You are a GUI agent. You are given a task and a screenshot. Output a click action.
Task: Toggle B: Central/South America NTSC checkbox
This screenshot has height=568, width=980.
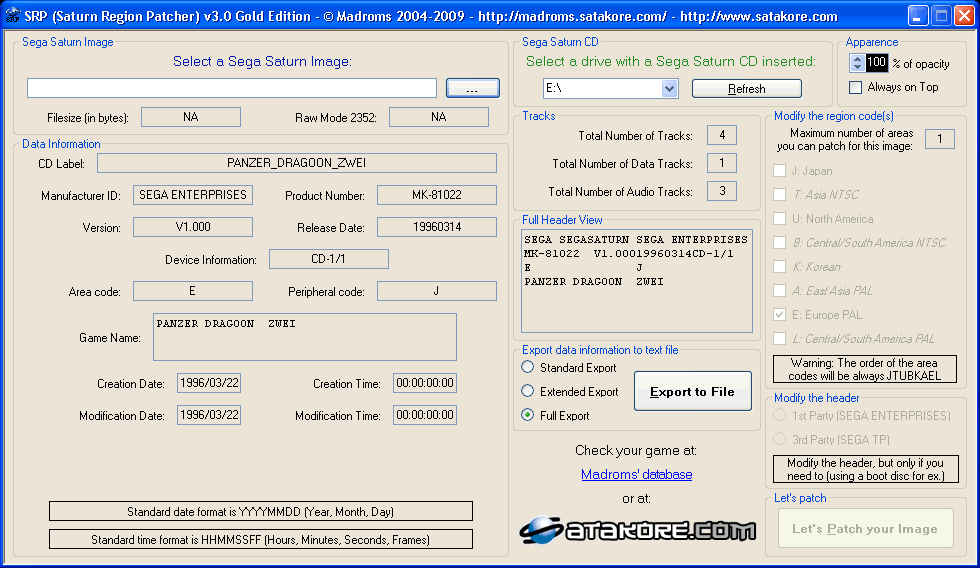tap(779, 242)
